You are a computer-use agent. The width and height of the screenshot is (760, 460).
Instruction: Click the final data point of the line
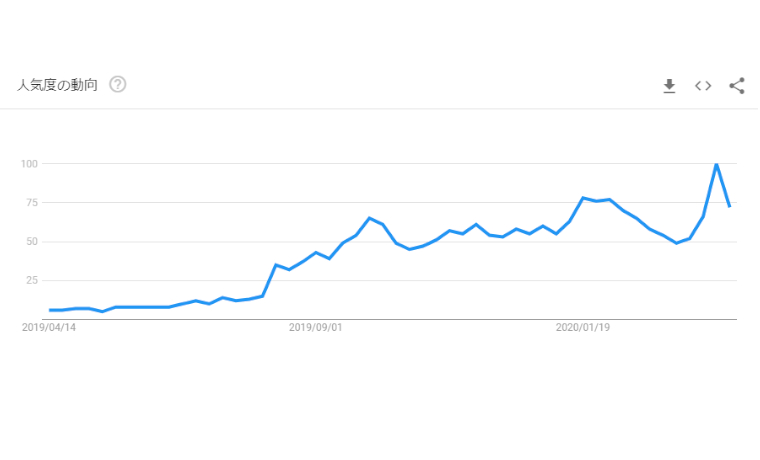pos(730,206)
